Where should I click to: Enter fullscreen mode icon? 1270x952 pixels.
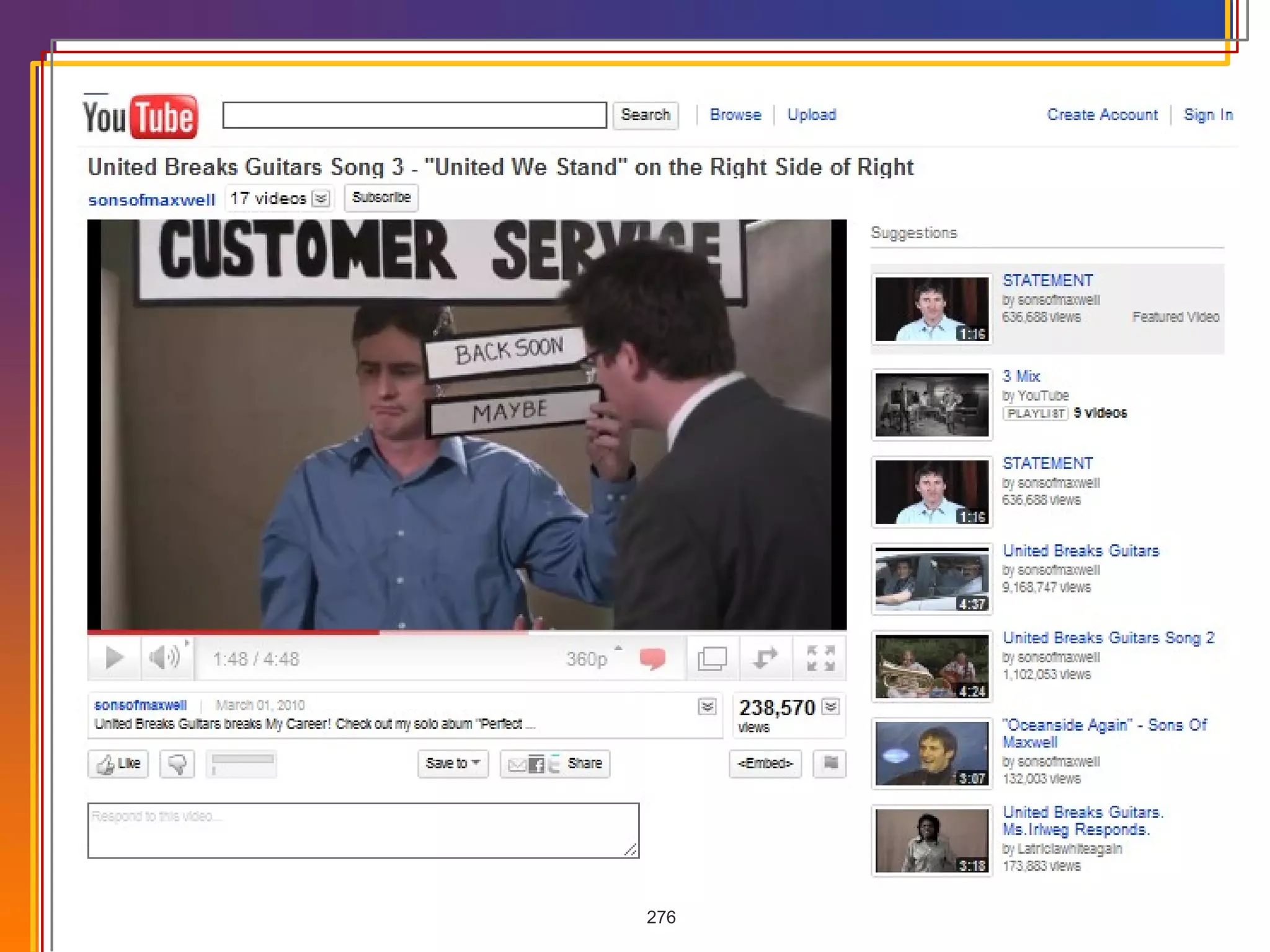820,658
